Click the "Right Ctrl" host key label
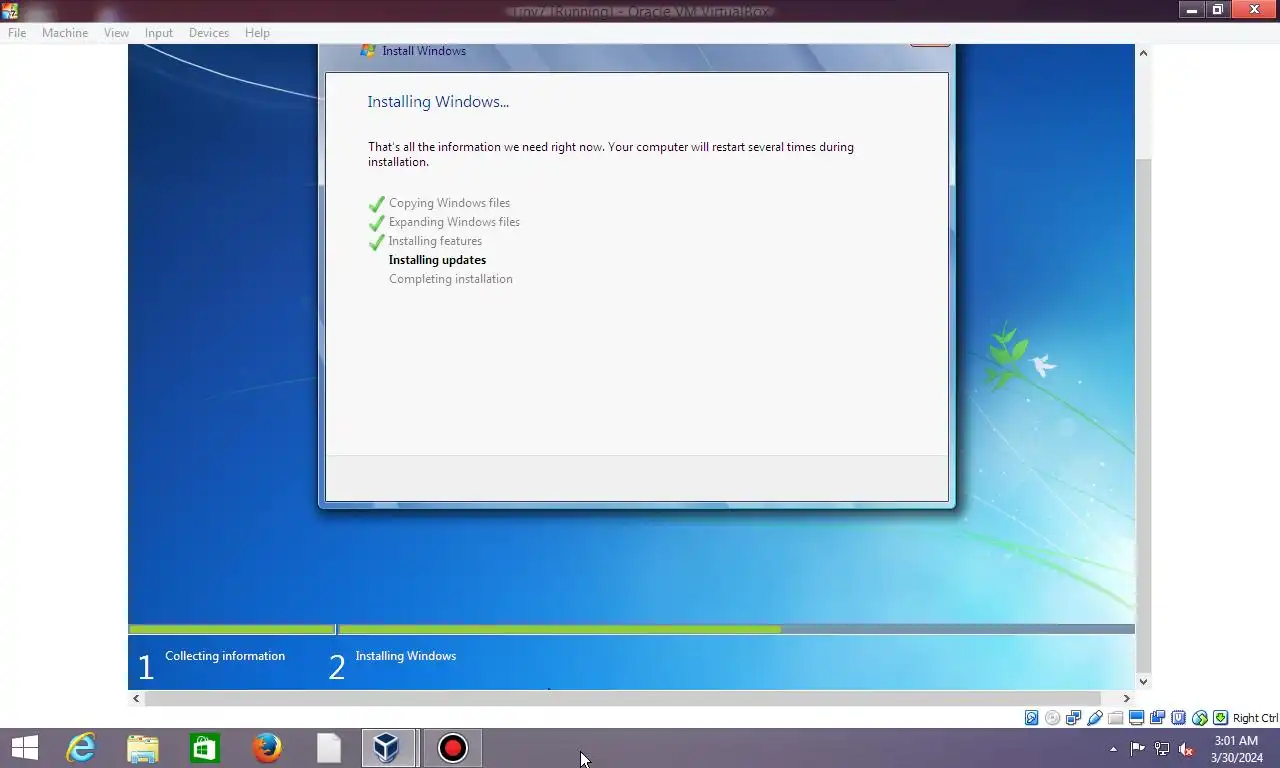This screenshot has width=1280, height=768. (x=1255, y=718)
